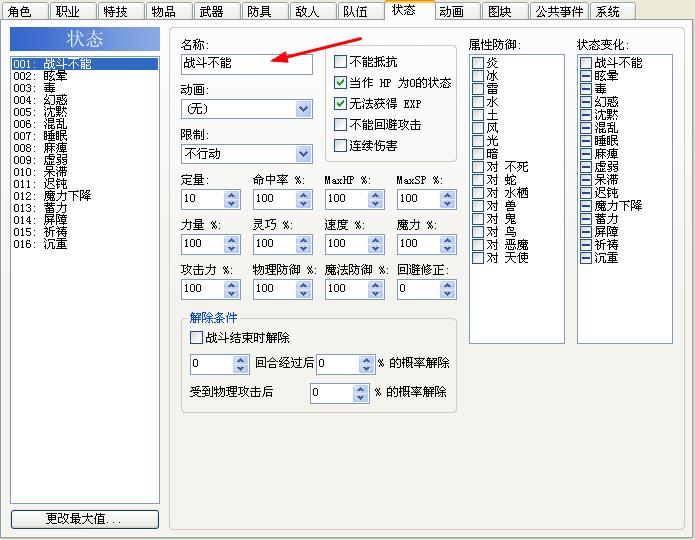The image size is (695, 540).
Task: Select 005: 沈默 in the state list
Action: [85, 112]
